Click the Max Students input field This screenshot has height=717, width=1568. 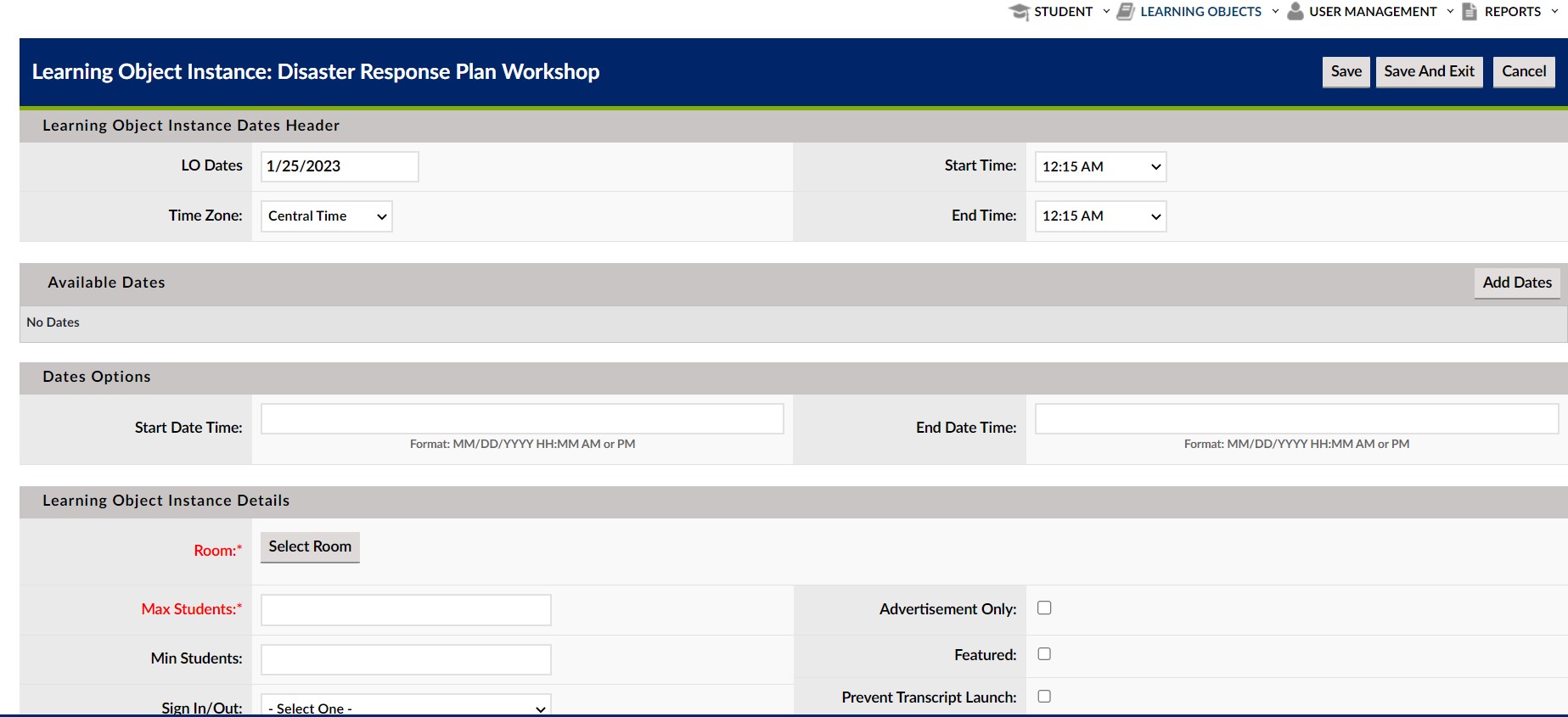[x=406, y=610]
